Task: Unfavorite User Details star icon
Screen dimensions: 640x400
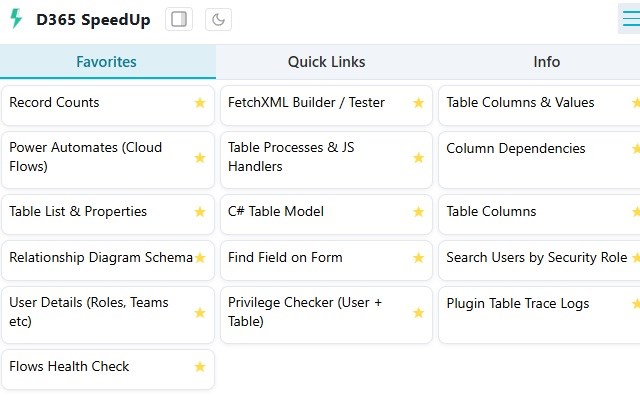Action: pos(200,313)
